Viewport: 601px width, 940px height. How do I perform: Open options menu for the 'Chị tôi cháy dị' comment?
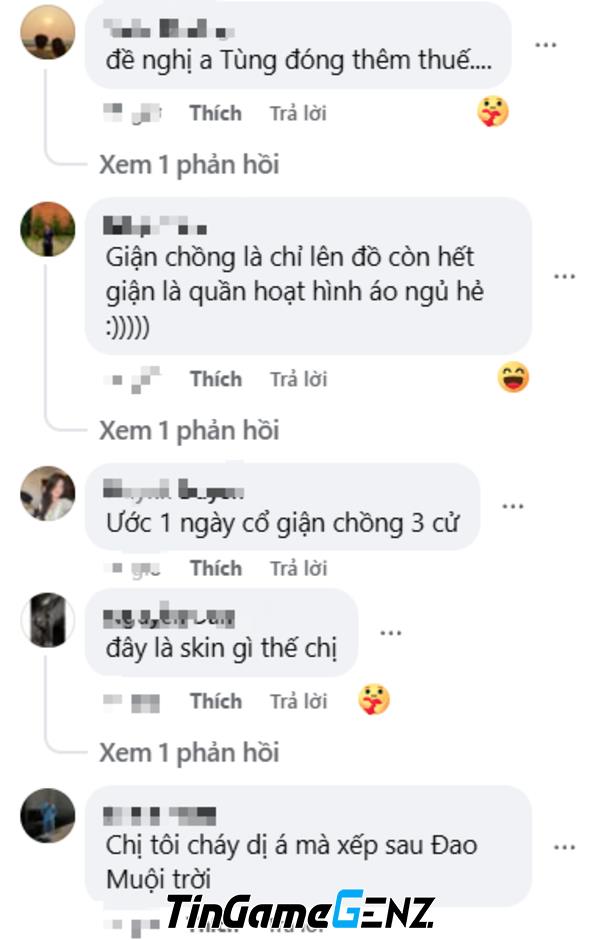coord(564,847)
